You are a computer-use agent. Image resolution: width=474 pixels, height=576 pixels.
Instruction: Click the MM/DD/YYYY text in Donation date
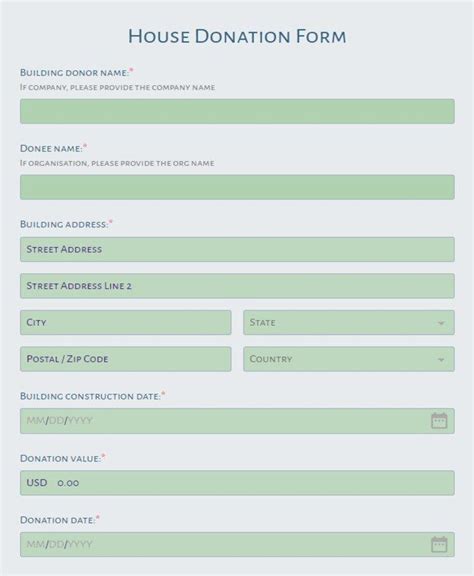[x=59, y=544]
